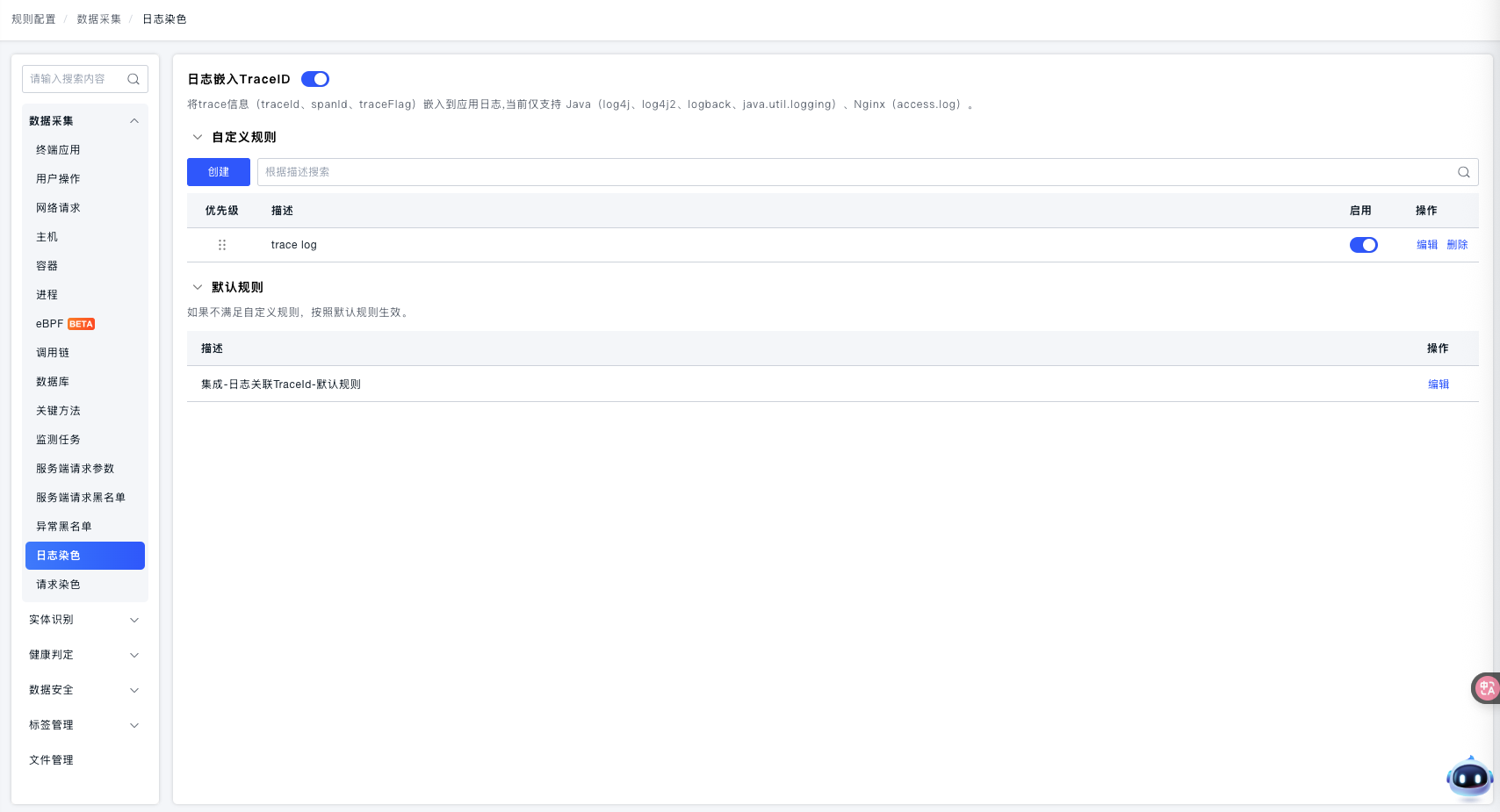1500x812 pixels.
Task: Collapse the 数据采集 sidebar group
Action: (x=134, y=121)
